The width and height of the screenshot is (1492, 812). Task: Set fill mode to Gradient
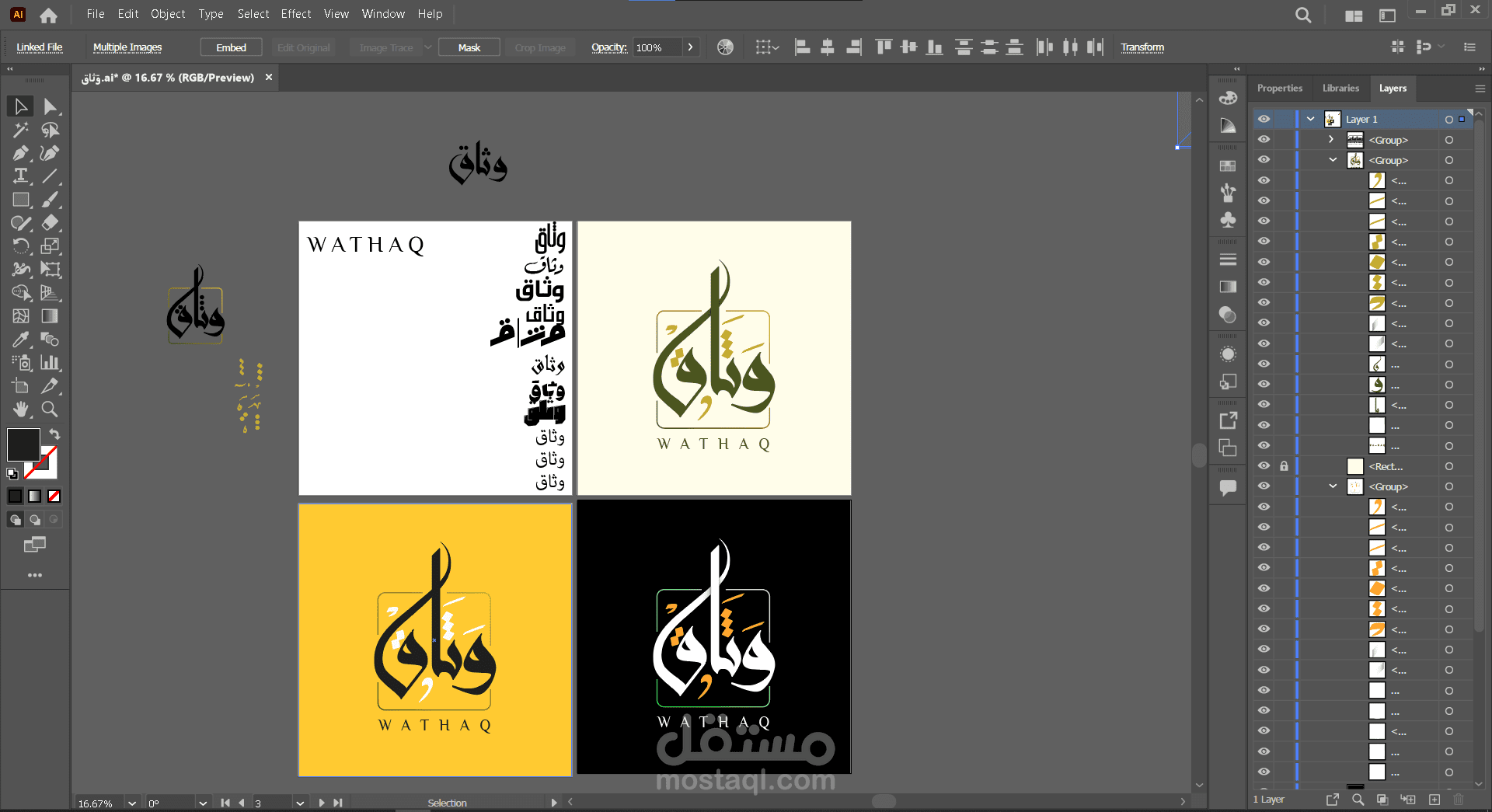tap(34, 496)
